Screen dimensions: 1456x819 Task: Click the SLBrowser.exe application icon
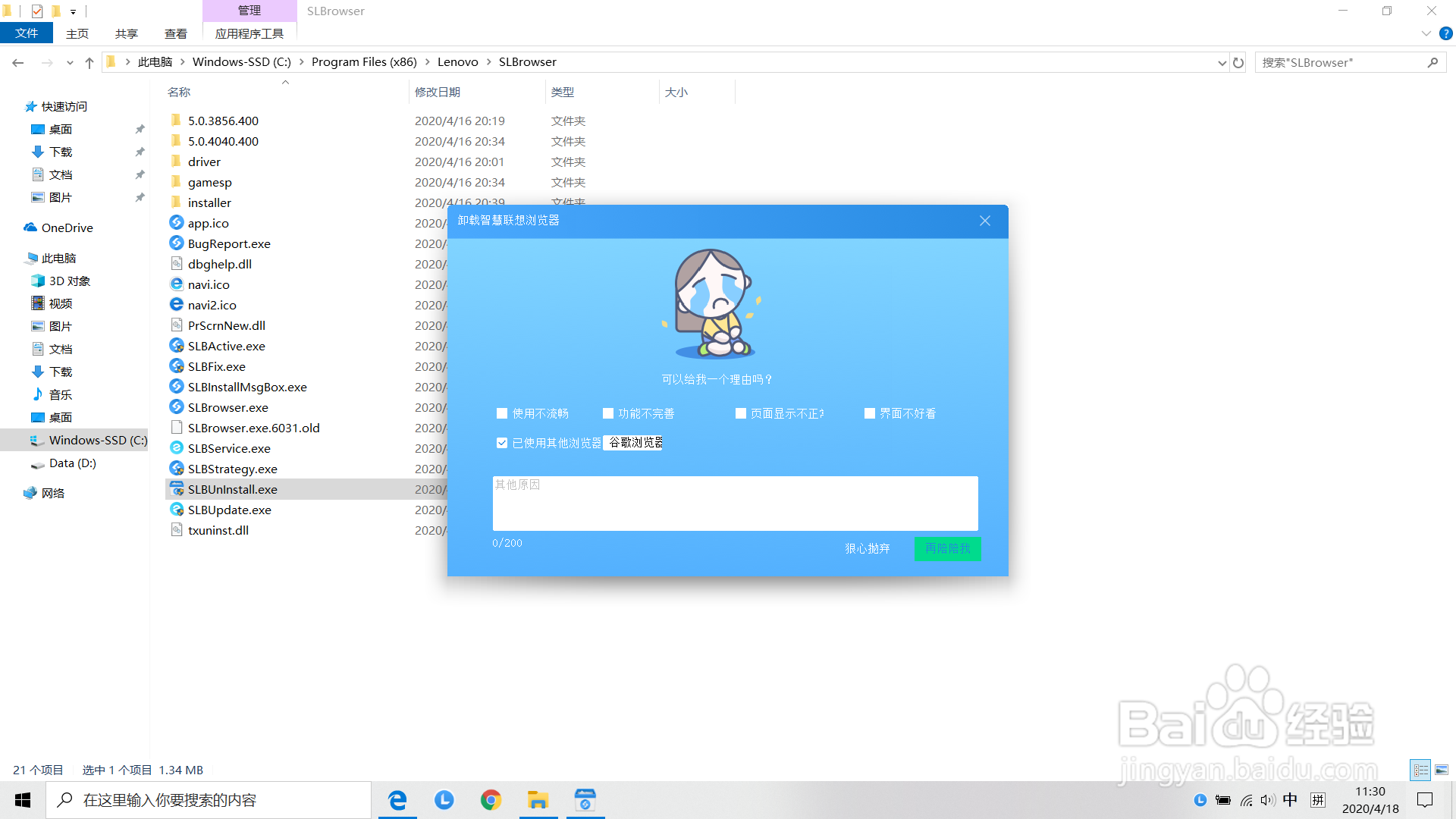coord(177,407)
